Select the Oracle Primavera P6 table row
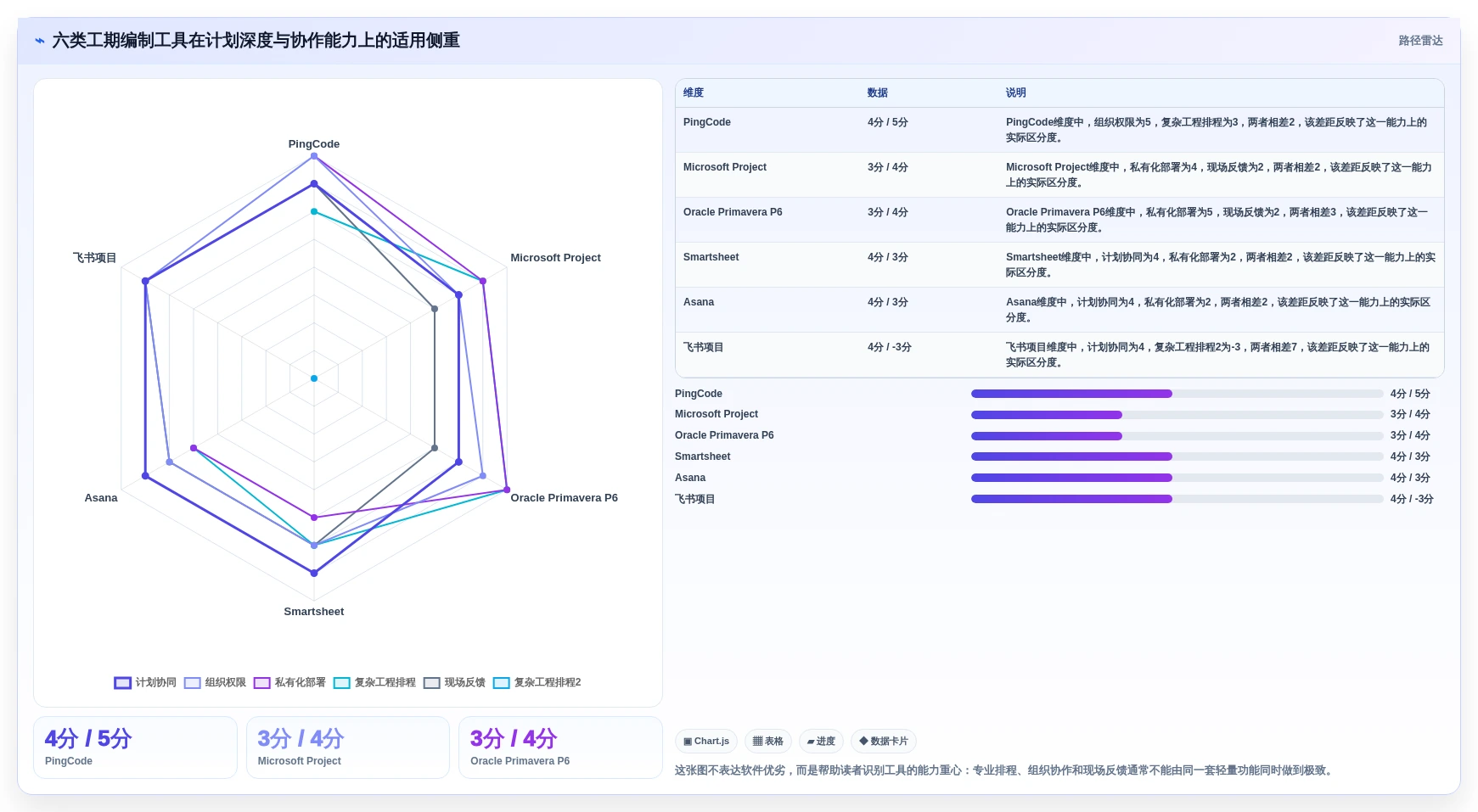This screenshot has width=1478, height=812. (1059, 220)
